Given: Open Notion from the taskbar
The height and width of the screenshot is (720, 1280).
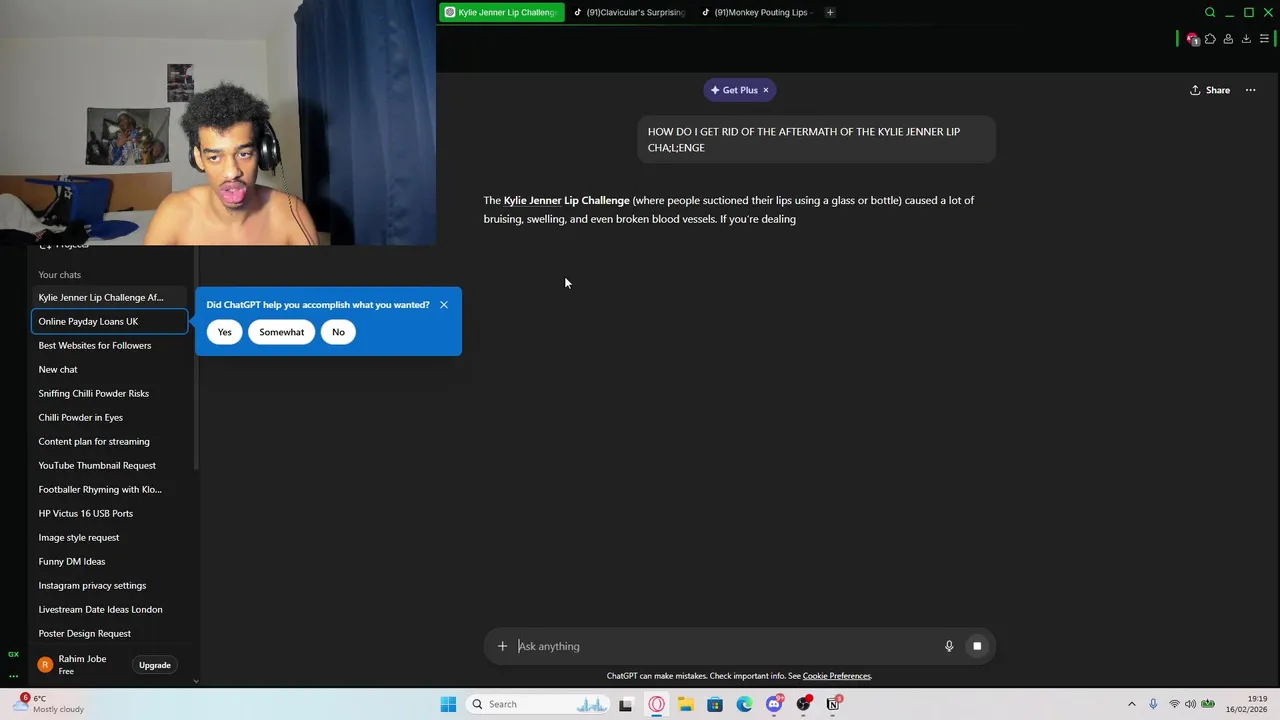Looking at the screenshot, I should click(833, 704).
